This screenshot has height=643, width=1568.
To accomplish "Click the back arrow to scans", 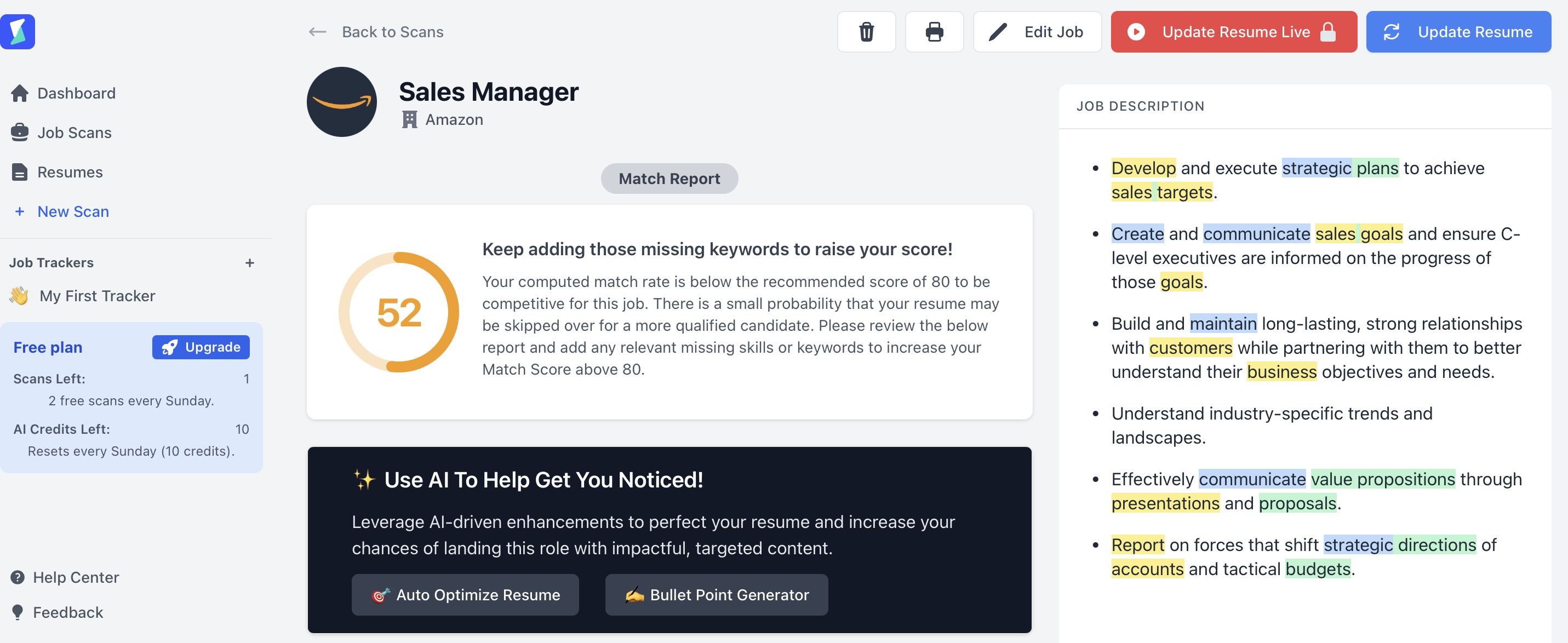I will (318, 32).
